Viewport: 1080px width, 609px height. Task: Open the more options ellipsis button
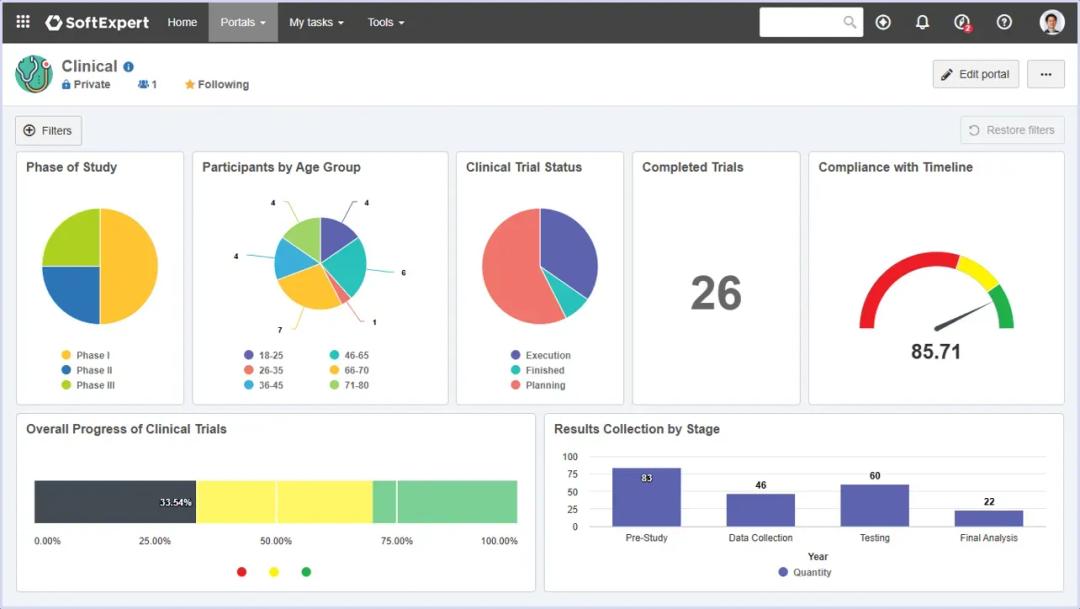[1045, 74]
